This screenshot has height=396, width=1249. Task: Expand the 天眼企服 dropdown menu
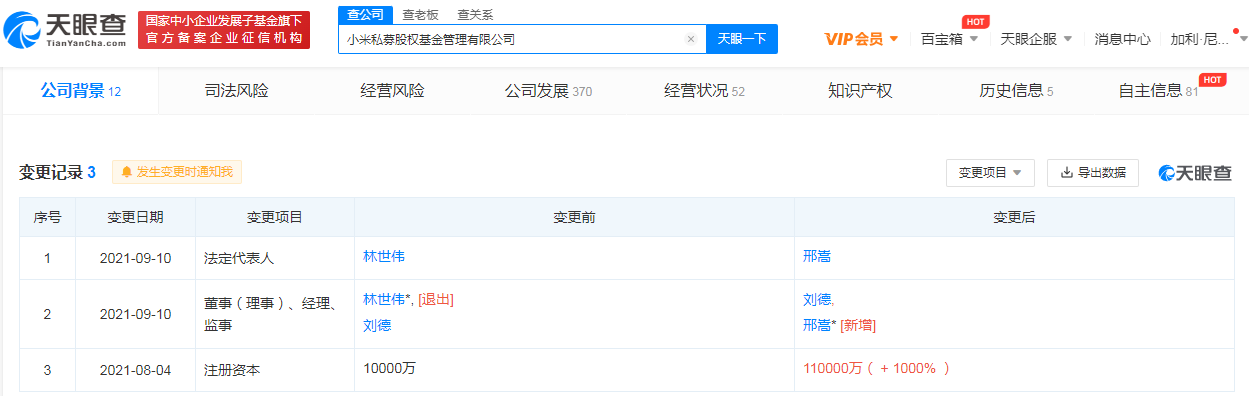(x=1036, y=39)
